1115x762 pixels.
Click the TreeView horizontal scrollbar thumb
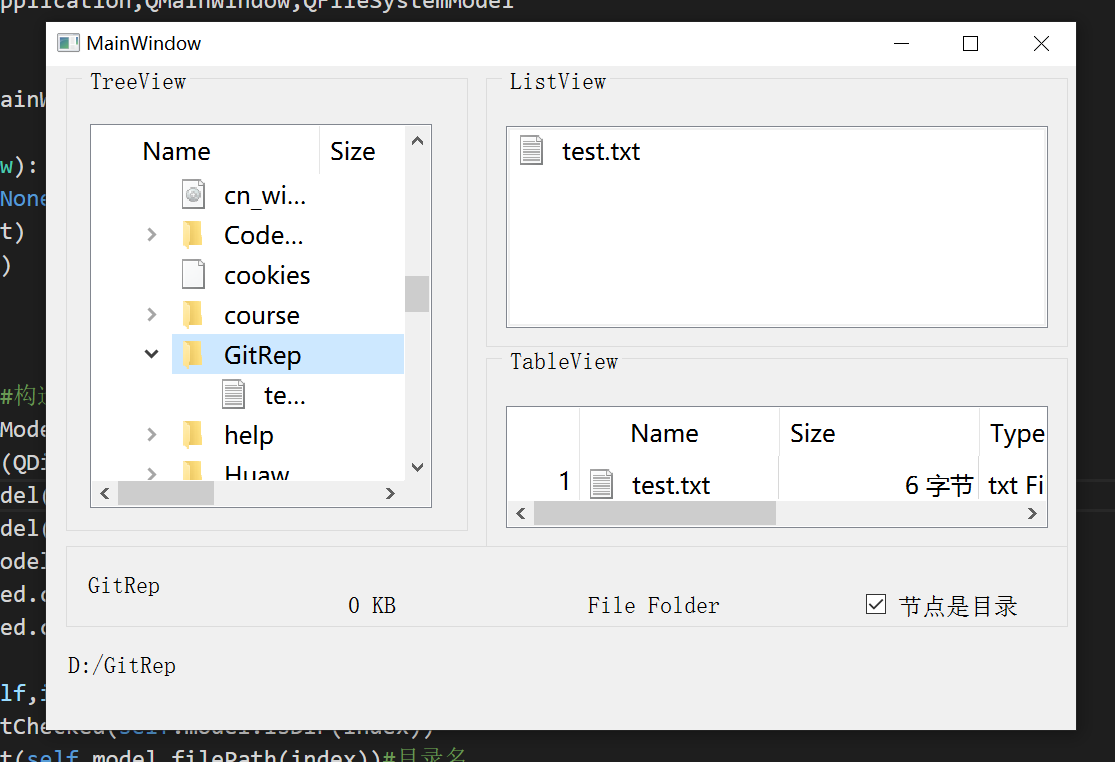[x=166, y=493]
